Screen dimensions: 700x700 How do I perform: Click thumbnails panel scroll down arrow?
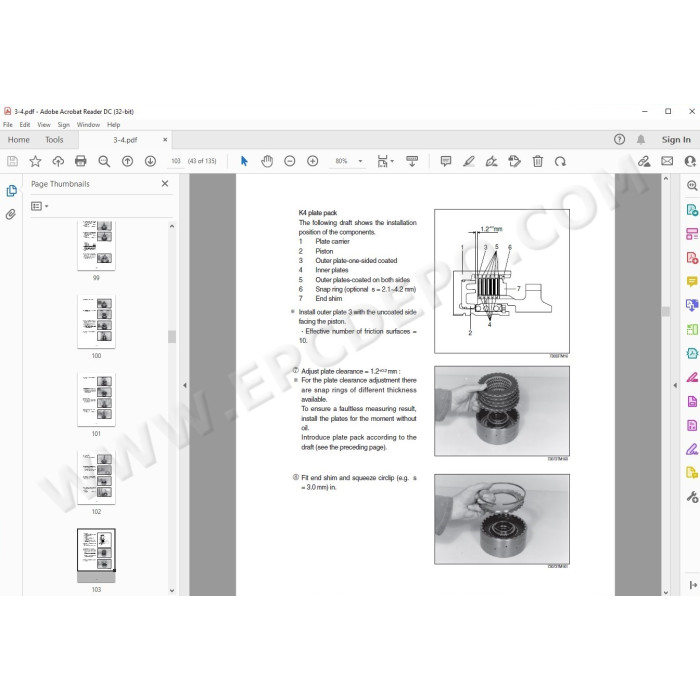pyautogui.click(x=172, y=590)
